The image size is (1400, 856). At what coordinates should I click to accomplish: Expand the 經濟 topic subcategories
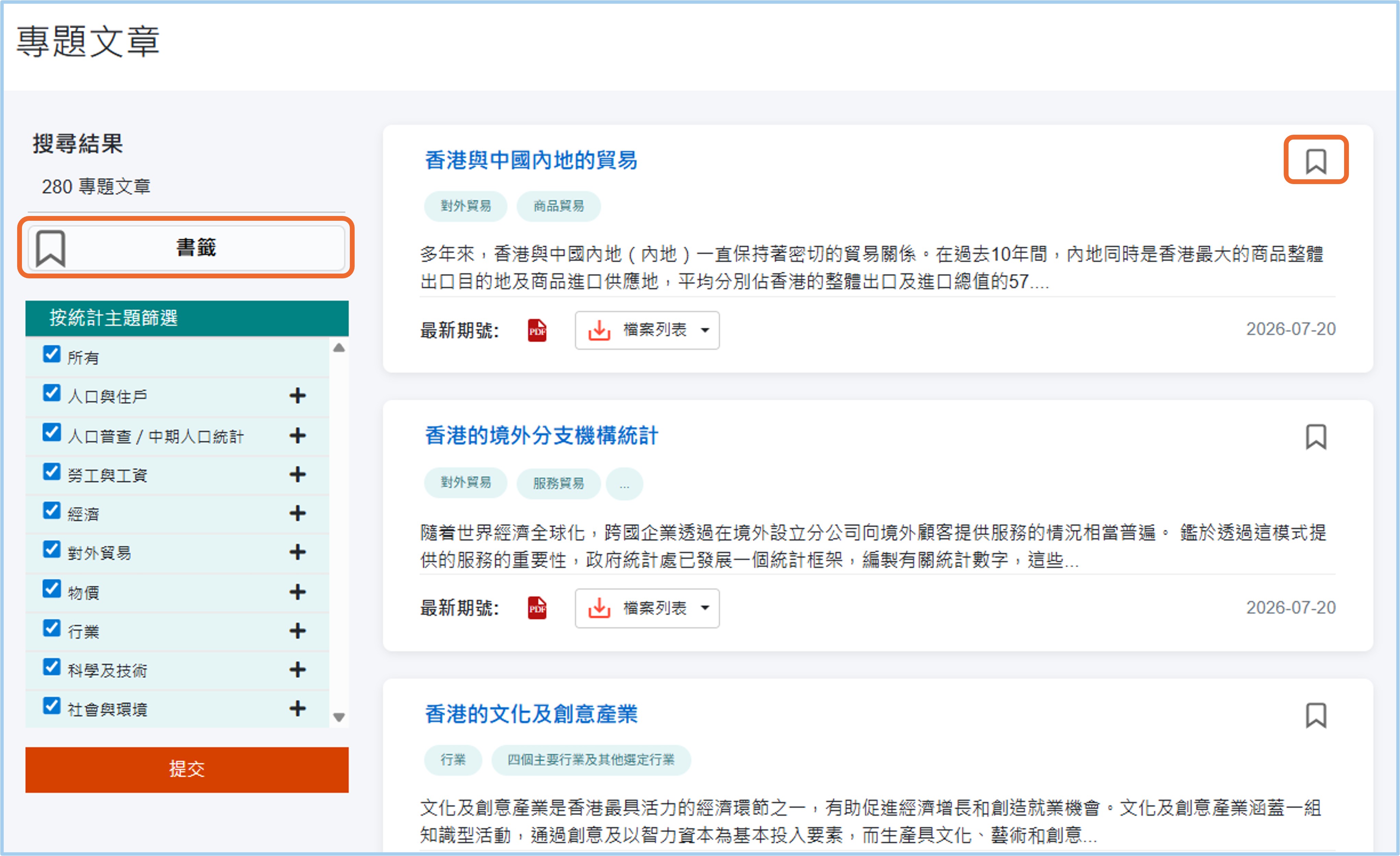[x=297, y=513]
